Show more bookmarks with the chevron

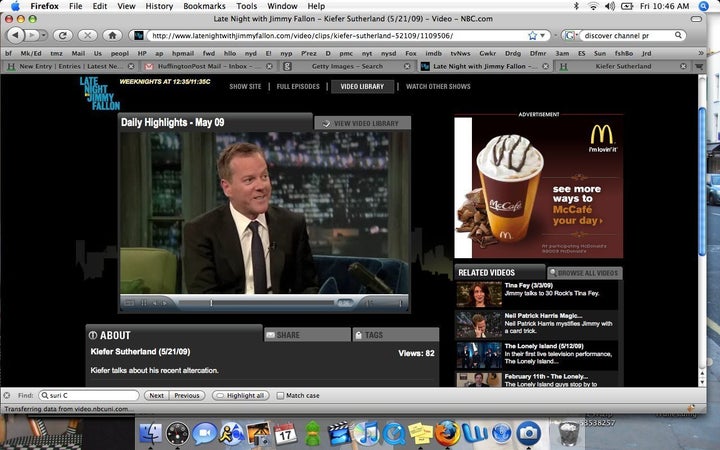click(x=700, y=53)
